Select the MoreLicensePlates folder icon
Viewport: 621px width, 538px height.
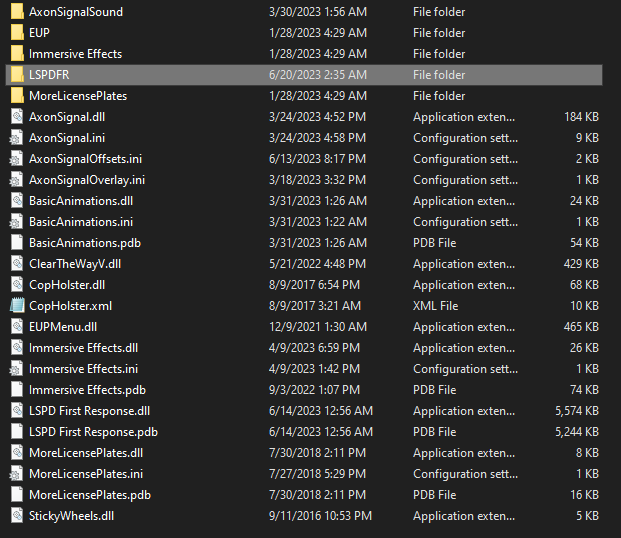tap(17, 96)
